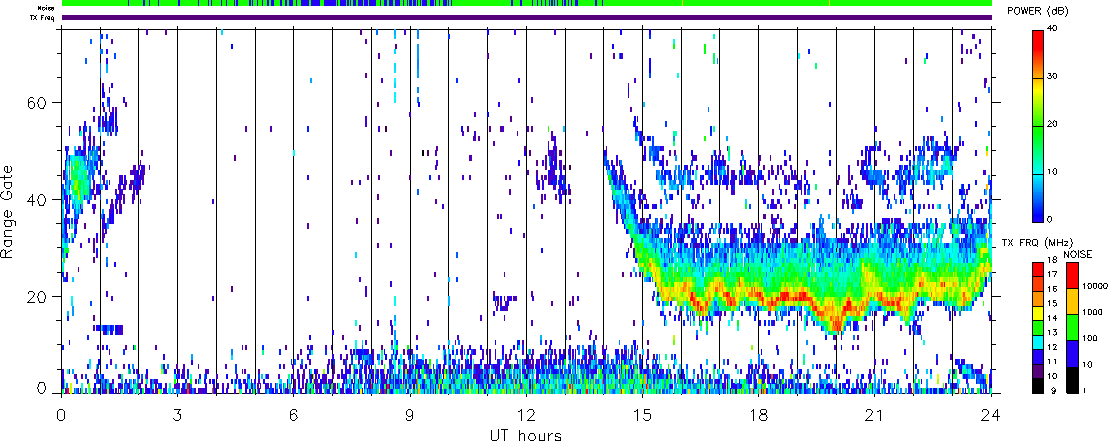Viewport: 1108px width, 441px height.
Task: Click the '9' label on the TX FRQ legend
Action: (x=1054, y=391)
